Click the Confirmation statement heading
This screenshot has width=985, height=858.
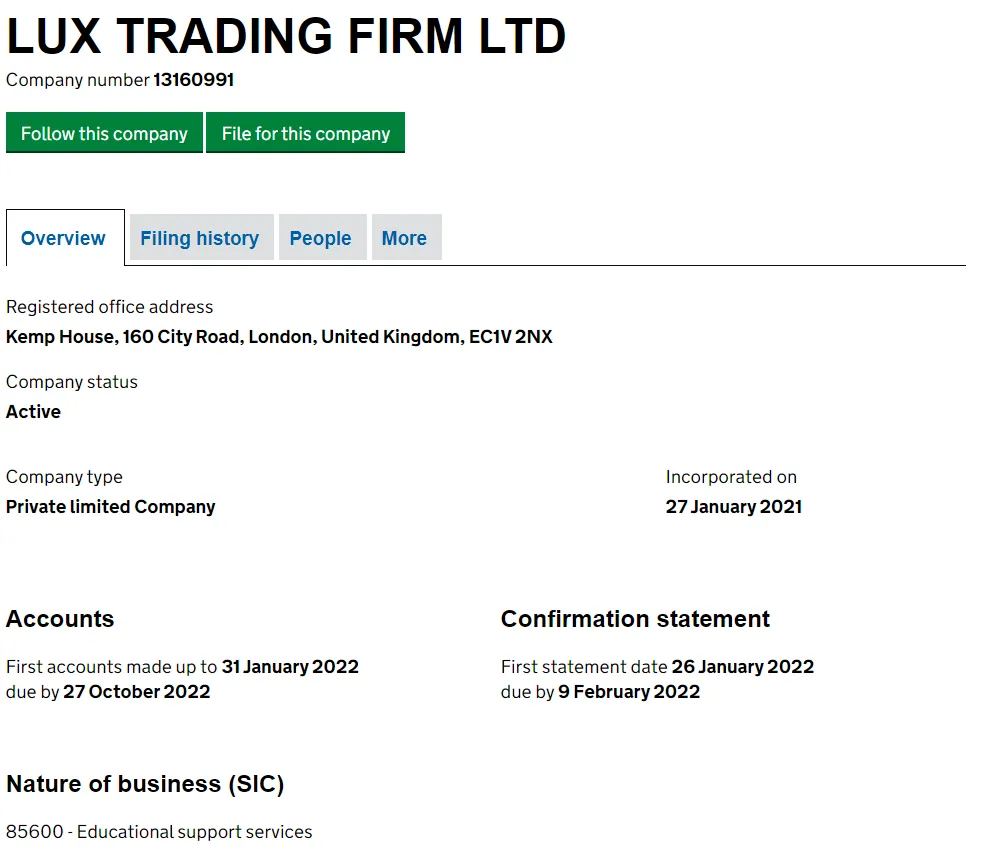click(635, 619)
